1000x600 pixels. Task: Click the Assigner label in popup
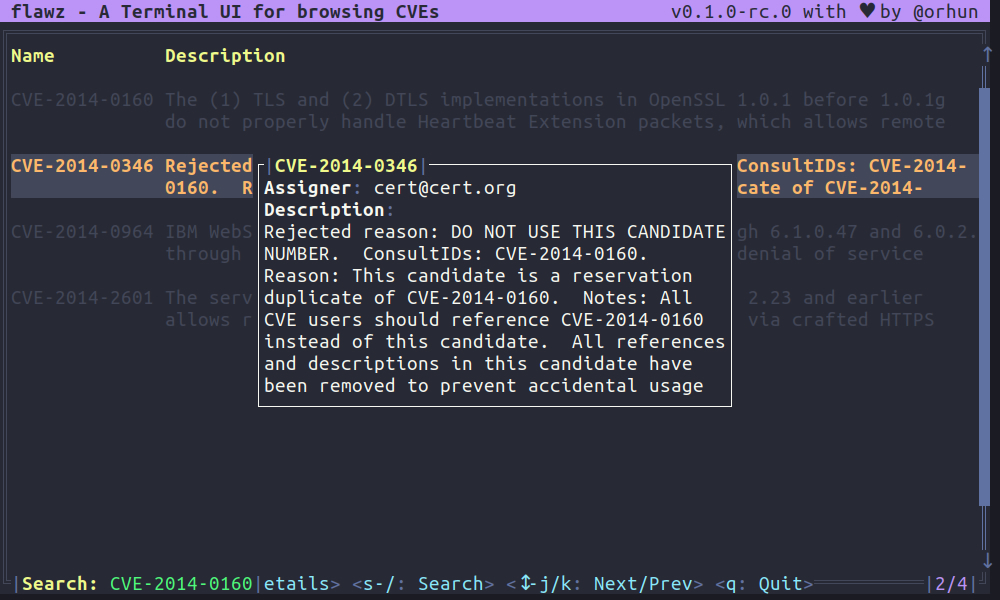pos(307,188)
